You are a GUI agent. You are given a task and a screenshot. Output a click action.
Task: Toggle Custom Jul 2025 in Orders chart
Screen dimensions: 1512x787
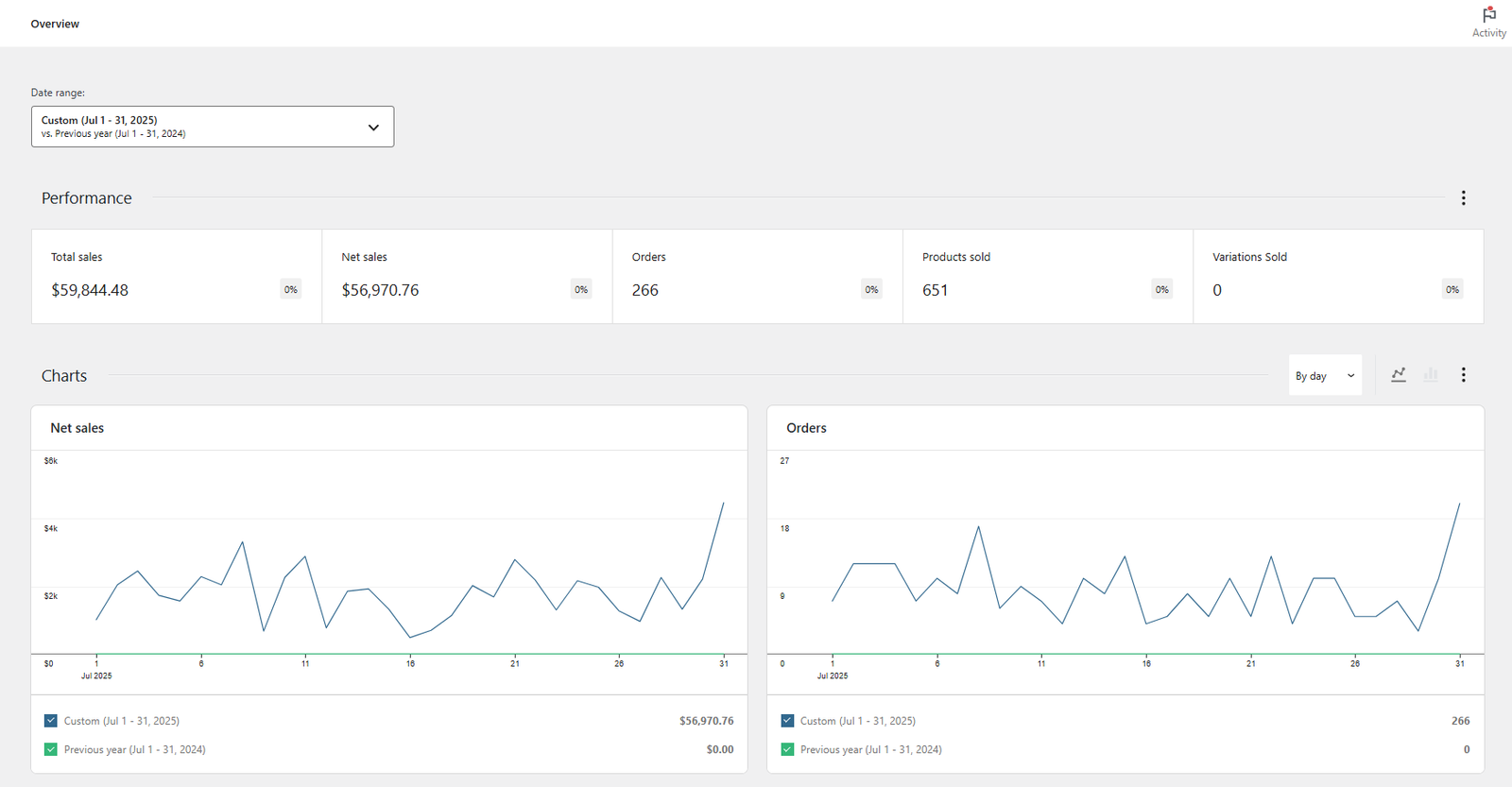click(x=787, y=721)
